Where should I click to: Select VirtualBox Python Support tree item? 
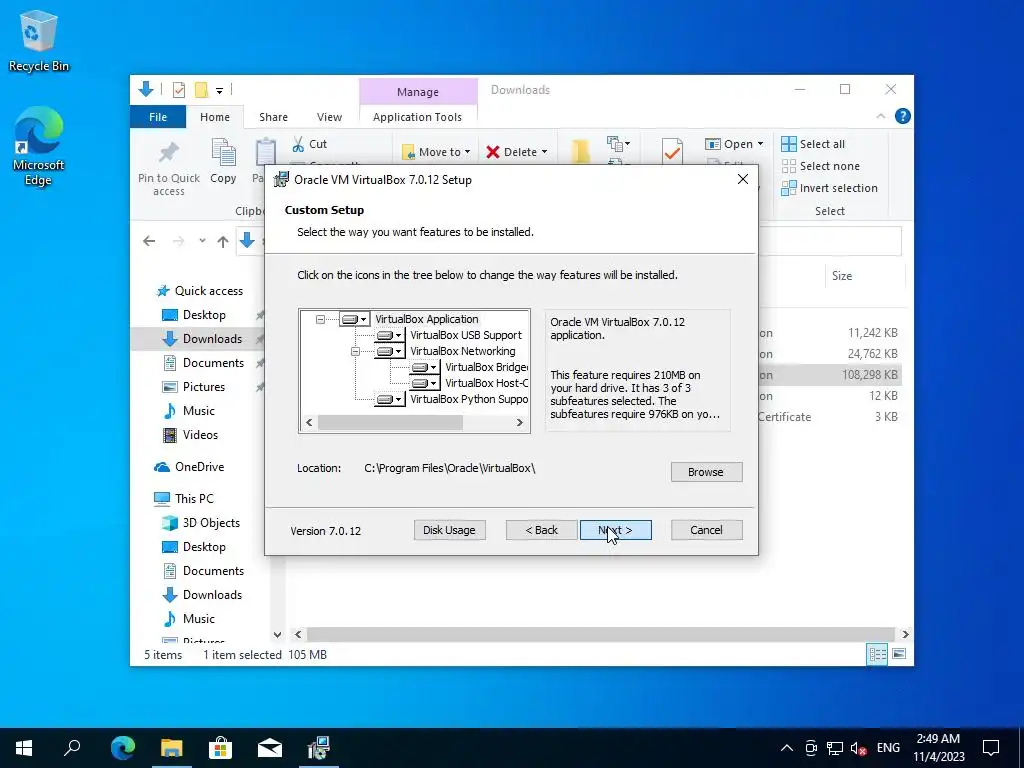(x=469, y=399)
